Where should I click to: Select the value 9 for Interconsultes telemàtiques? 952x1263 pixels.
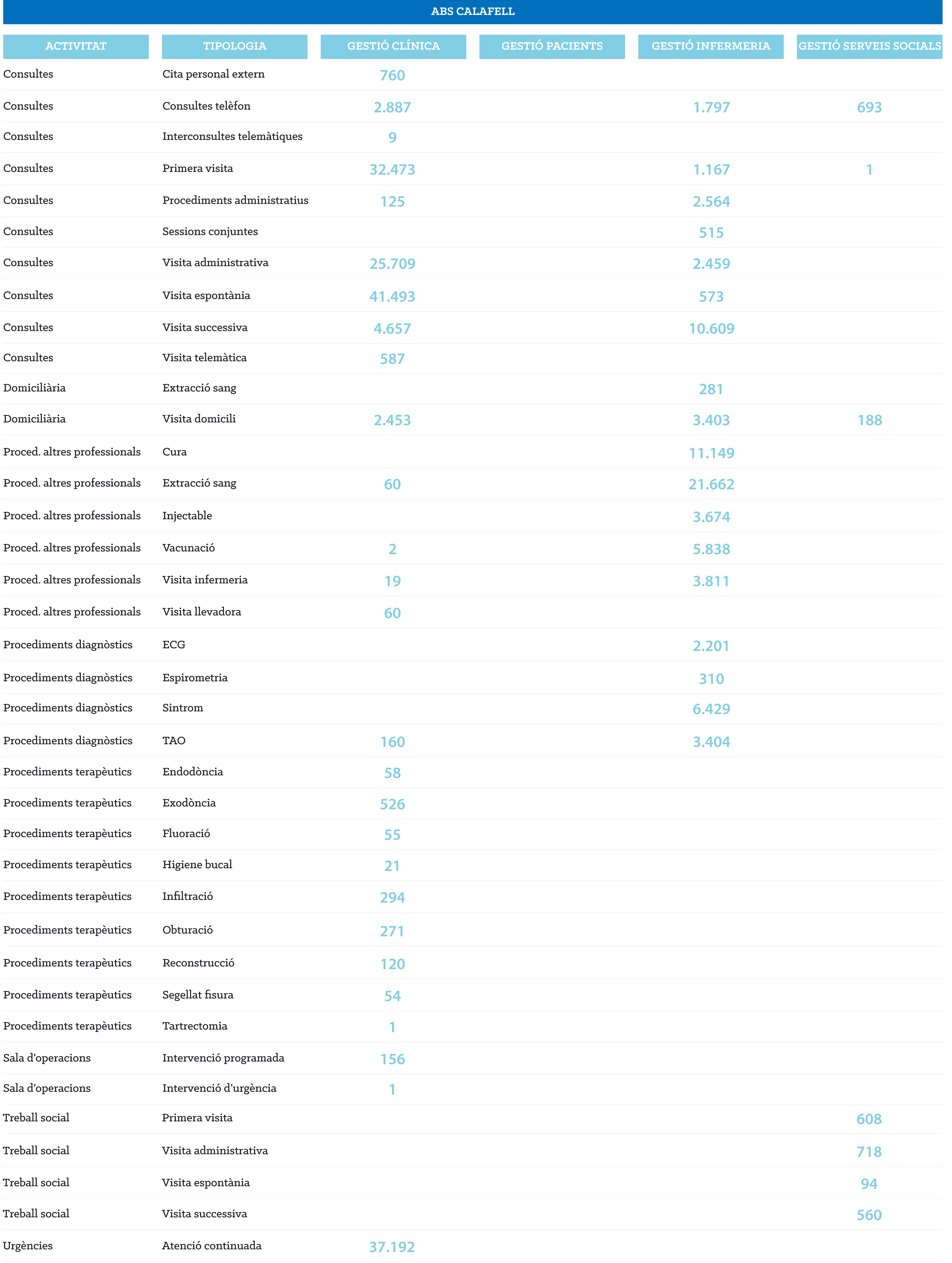click(x=392, y=138)
